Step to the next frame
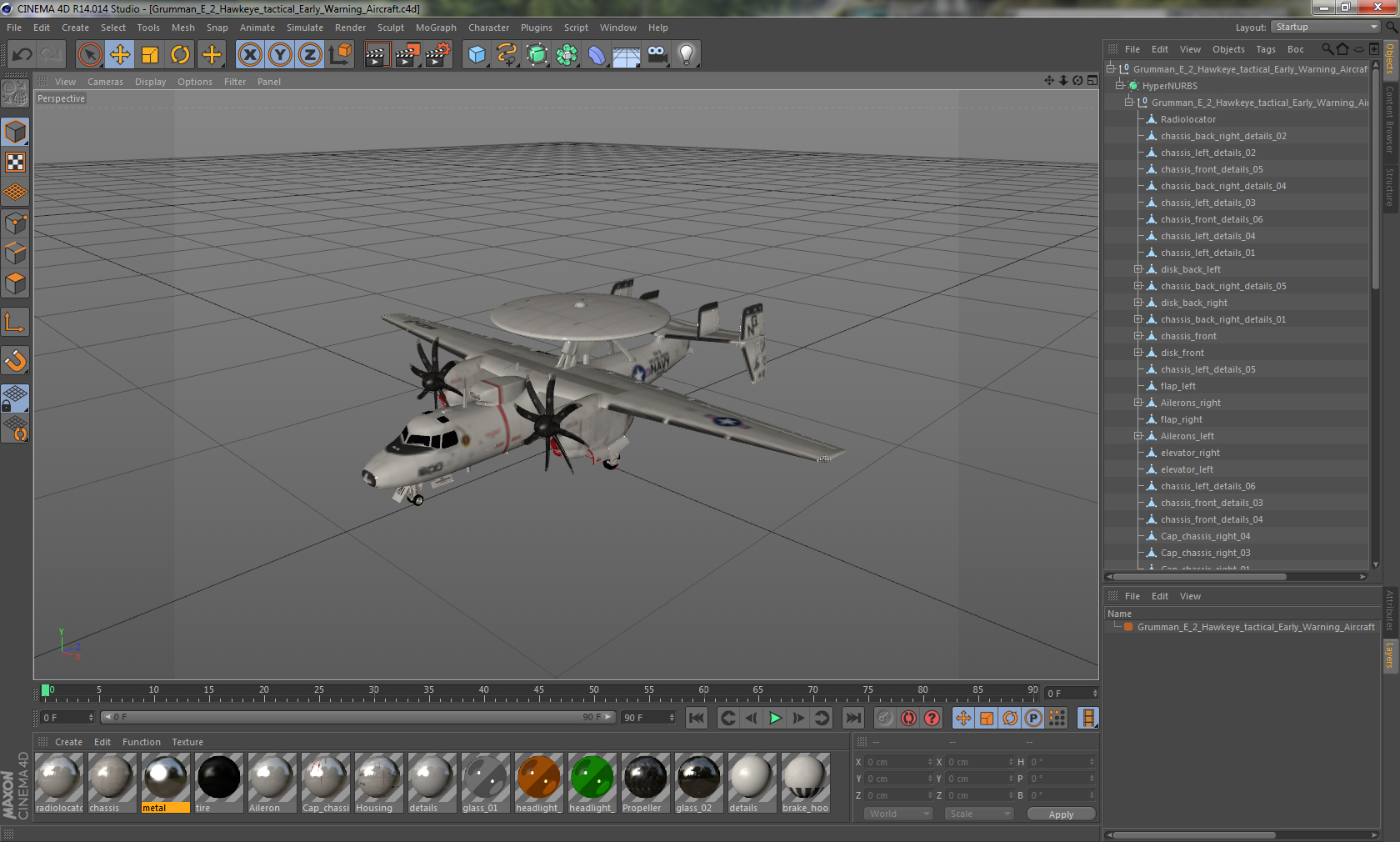The height and width of the screenshot is (842, 1400). [x=798, y=718]
